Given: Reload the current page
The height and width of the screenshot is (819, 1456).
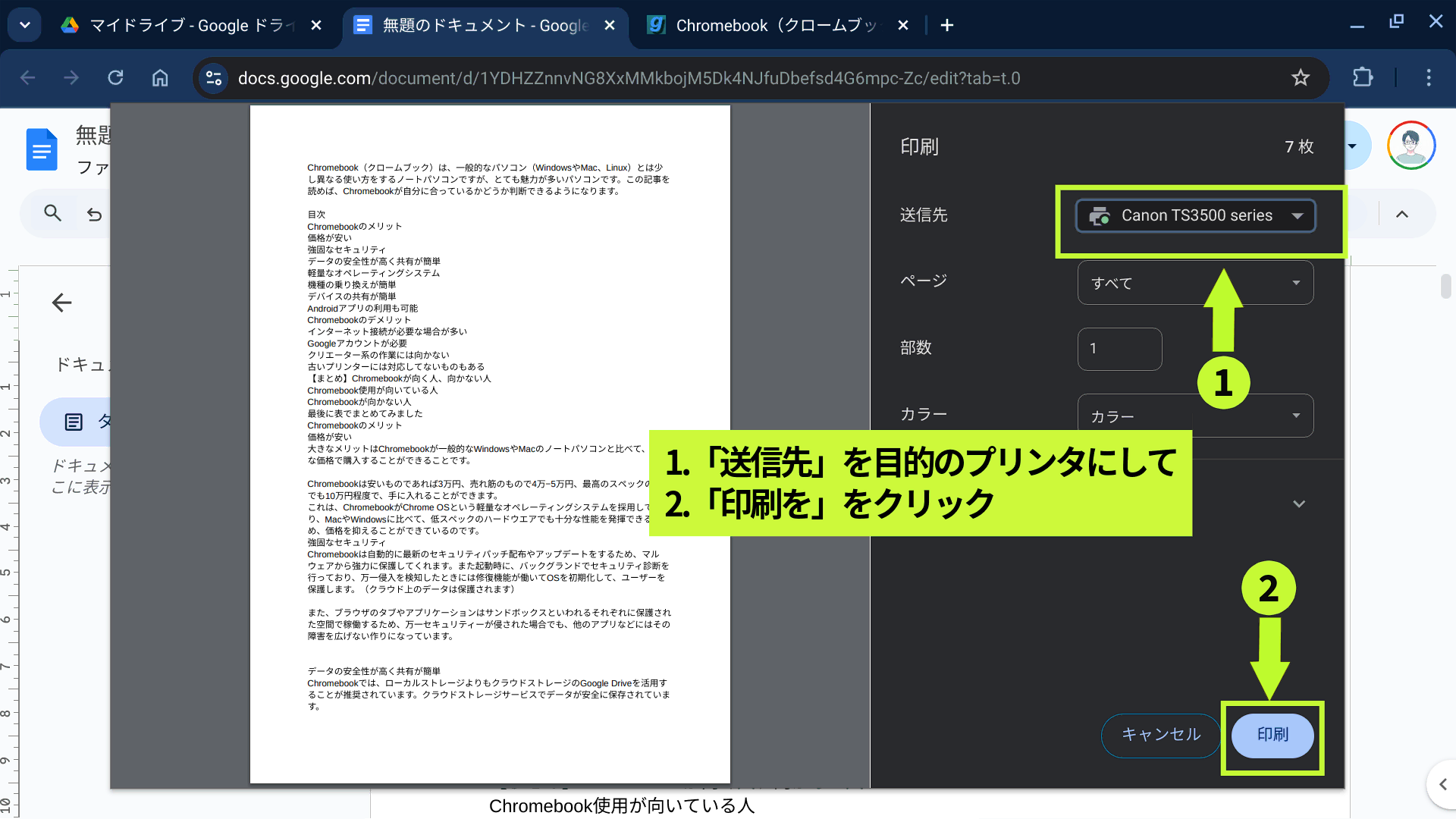Looking at the screenshot, I should [115, 77].
